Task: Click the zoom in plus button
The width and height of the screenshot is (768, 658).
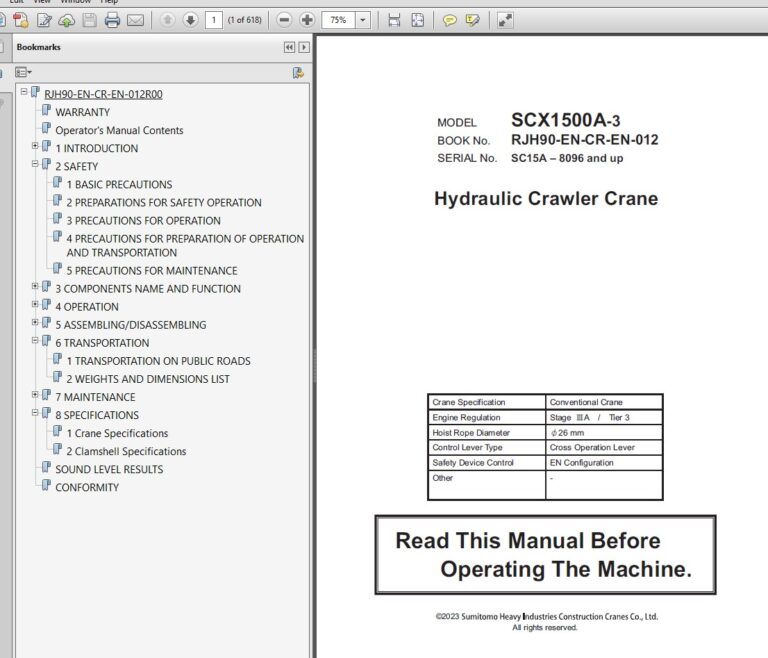Action: point(307,20)
